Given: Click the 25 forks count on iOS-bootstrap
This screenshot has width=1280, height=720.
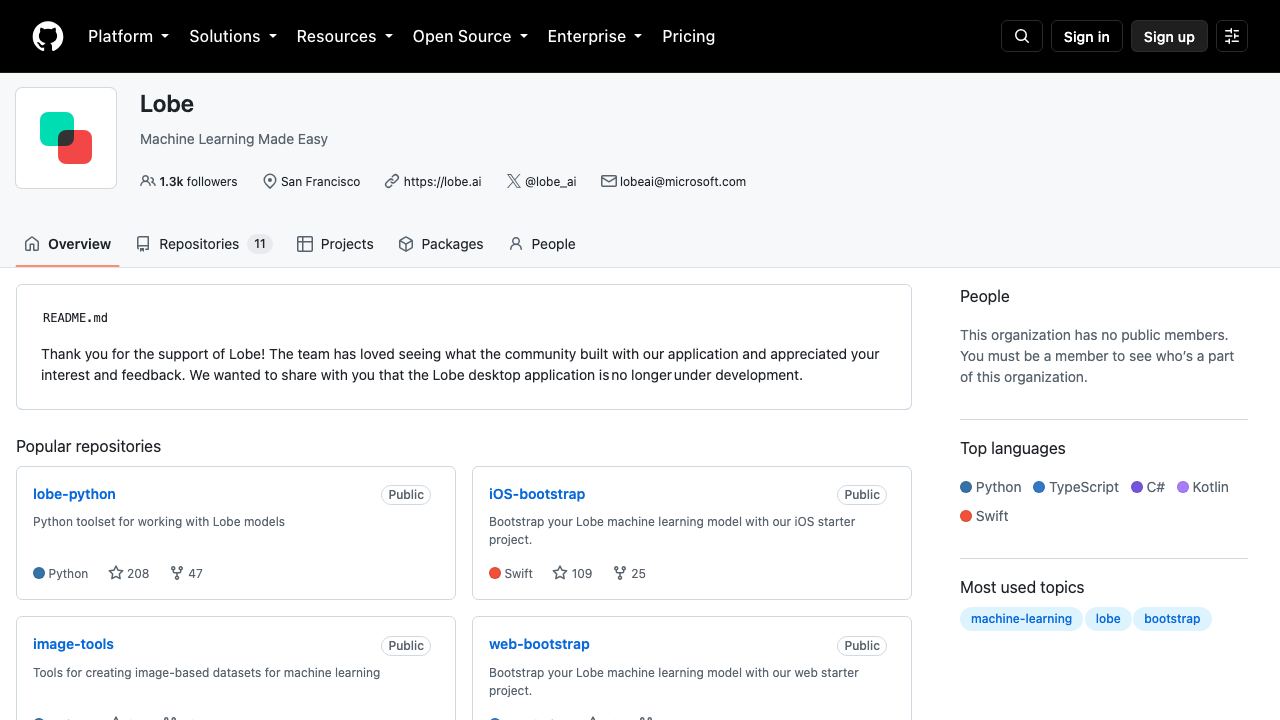Looking at the screenshot, I should (x=638, y=573).
